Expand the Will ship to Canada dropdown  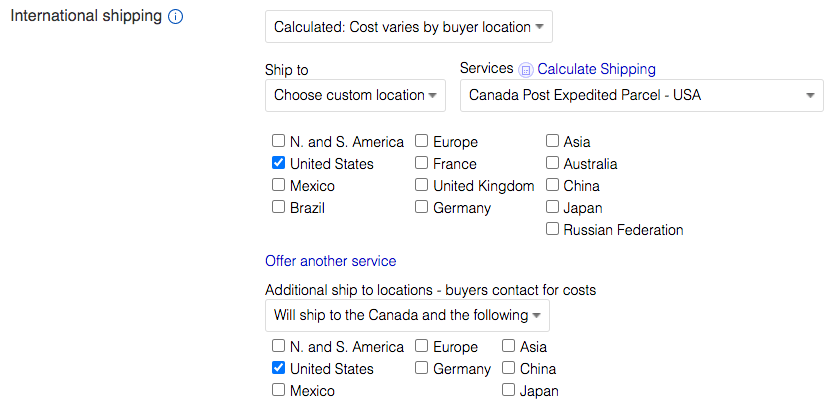click(x=407, y=315)
